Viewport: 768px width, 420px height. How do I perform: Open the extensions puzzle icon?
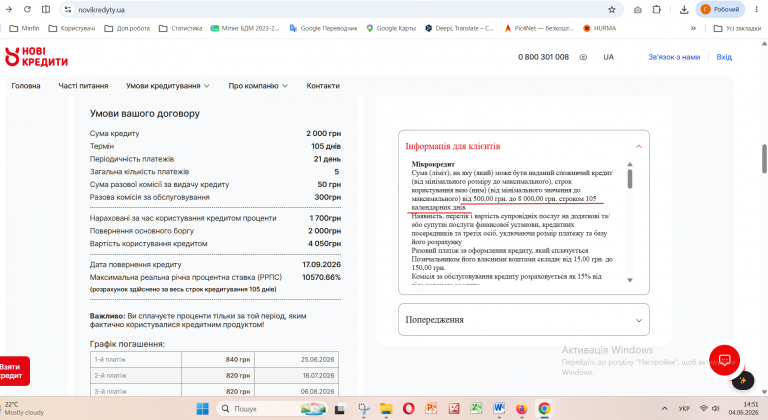click(x=656, y=9)
